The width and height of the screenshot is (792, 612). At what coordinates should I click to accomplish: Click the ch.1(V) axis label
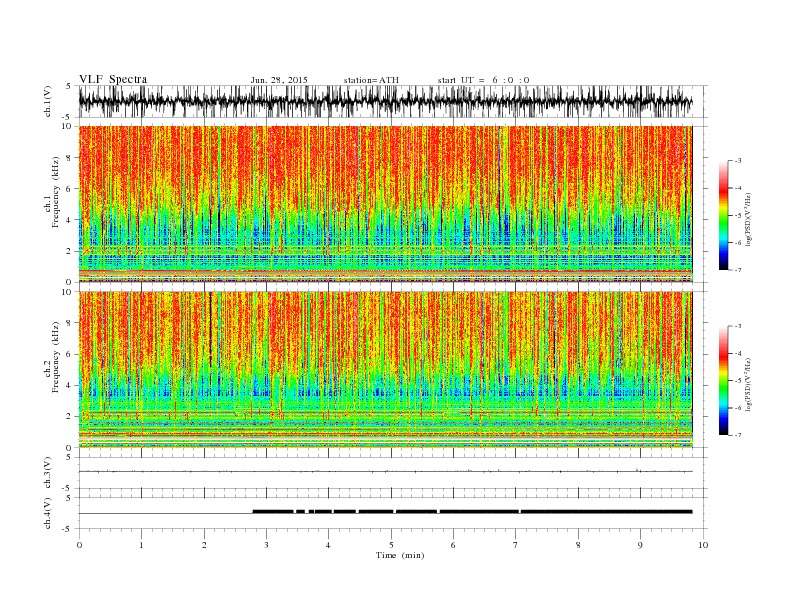pos(48,101)
